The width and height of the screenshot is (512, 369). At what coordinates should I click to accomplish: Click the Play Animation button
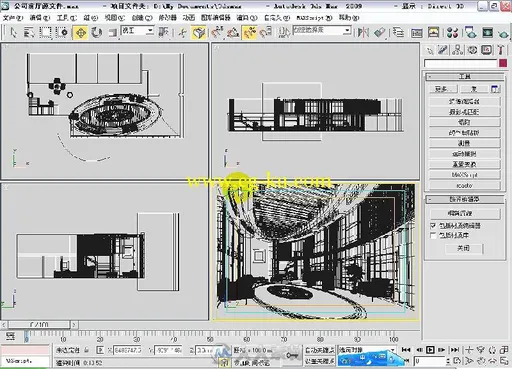(x=430, y=350)
